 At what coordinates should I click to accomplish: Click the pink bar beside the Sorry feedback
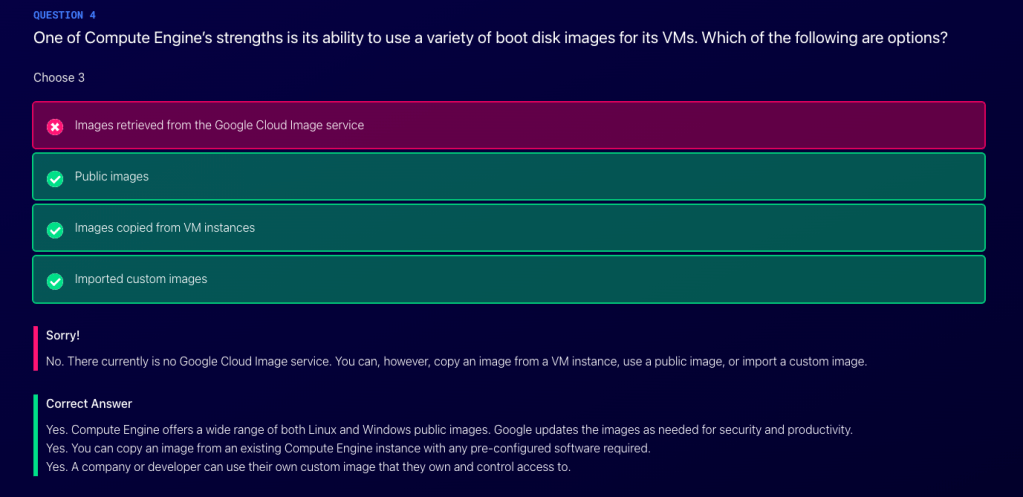click(x=35, y=348)
